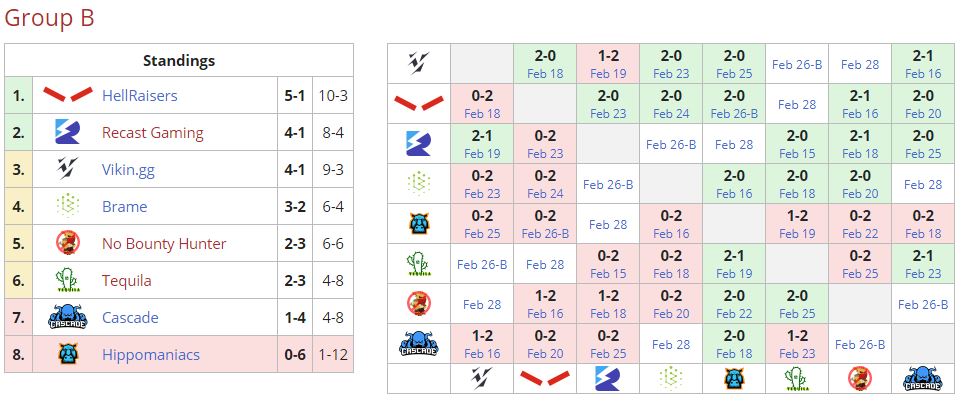
Task: Click the Tequila logo in crosstable's left column
Action: tap(418, 264)
